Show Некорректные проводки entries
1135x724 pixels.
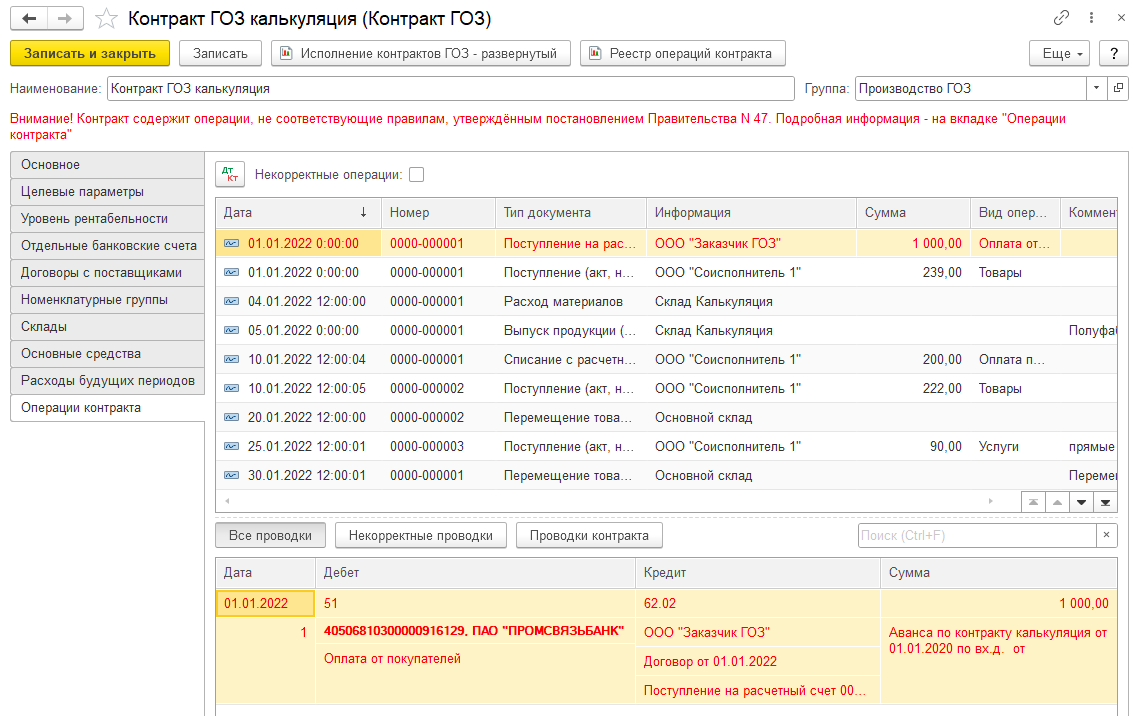pyautogui.click(x=420, y=536)
